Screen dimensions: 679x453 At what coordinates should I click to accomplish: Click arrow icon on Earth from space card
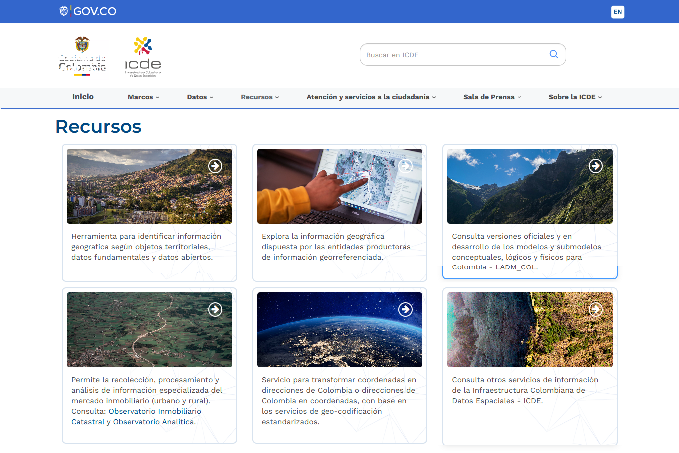point(405,309)
